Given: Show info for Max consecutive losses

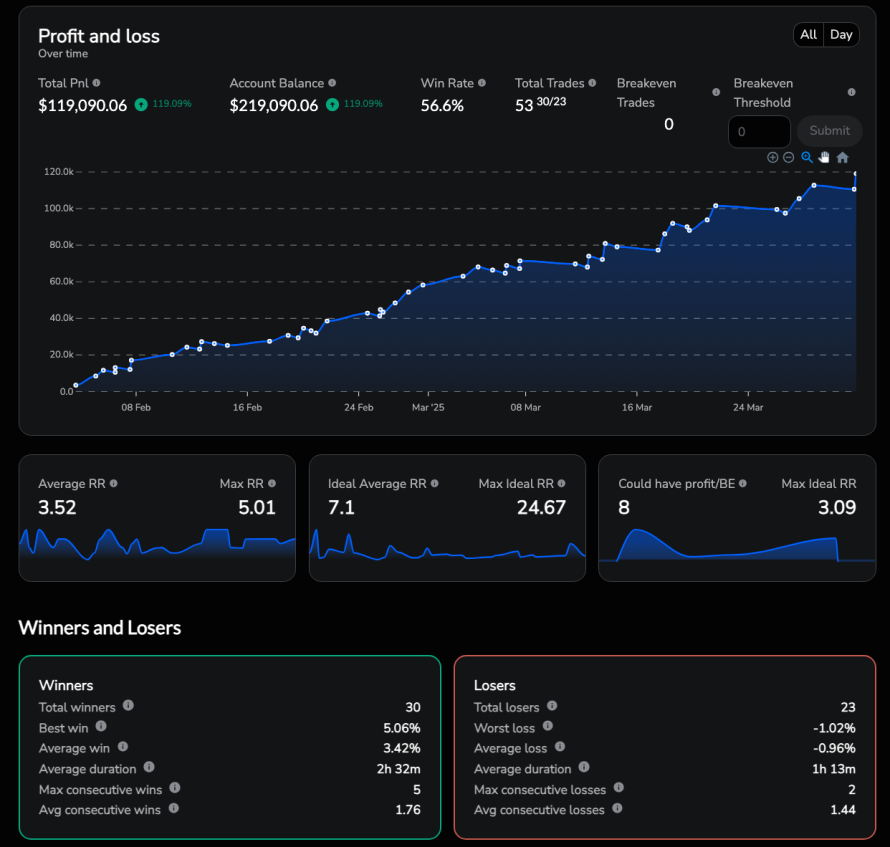Looking at the screenshot, I should point(618,789).
